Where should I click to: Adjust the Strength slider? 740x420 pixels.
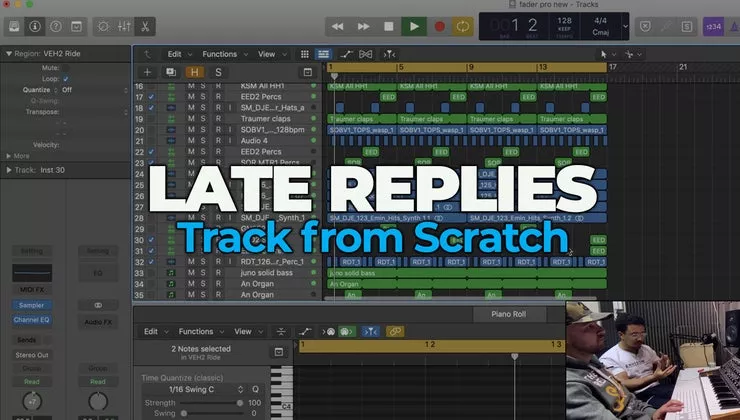coord(211,403)
